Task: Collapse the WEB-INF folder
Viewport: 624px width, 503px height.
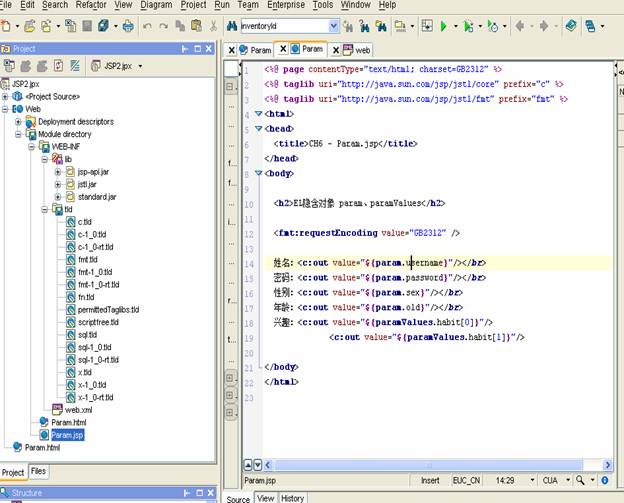Action: (31, 146)
